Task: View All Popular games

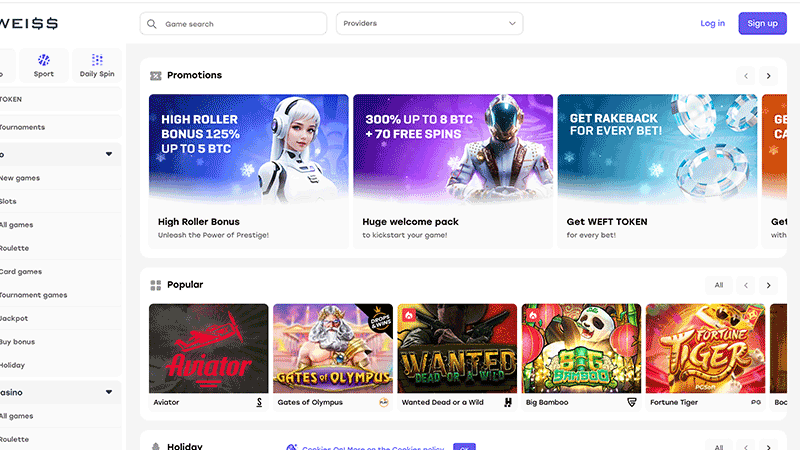Action: 719,285
